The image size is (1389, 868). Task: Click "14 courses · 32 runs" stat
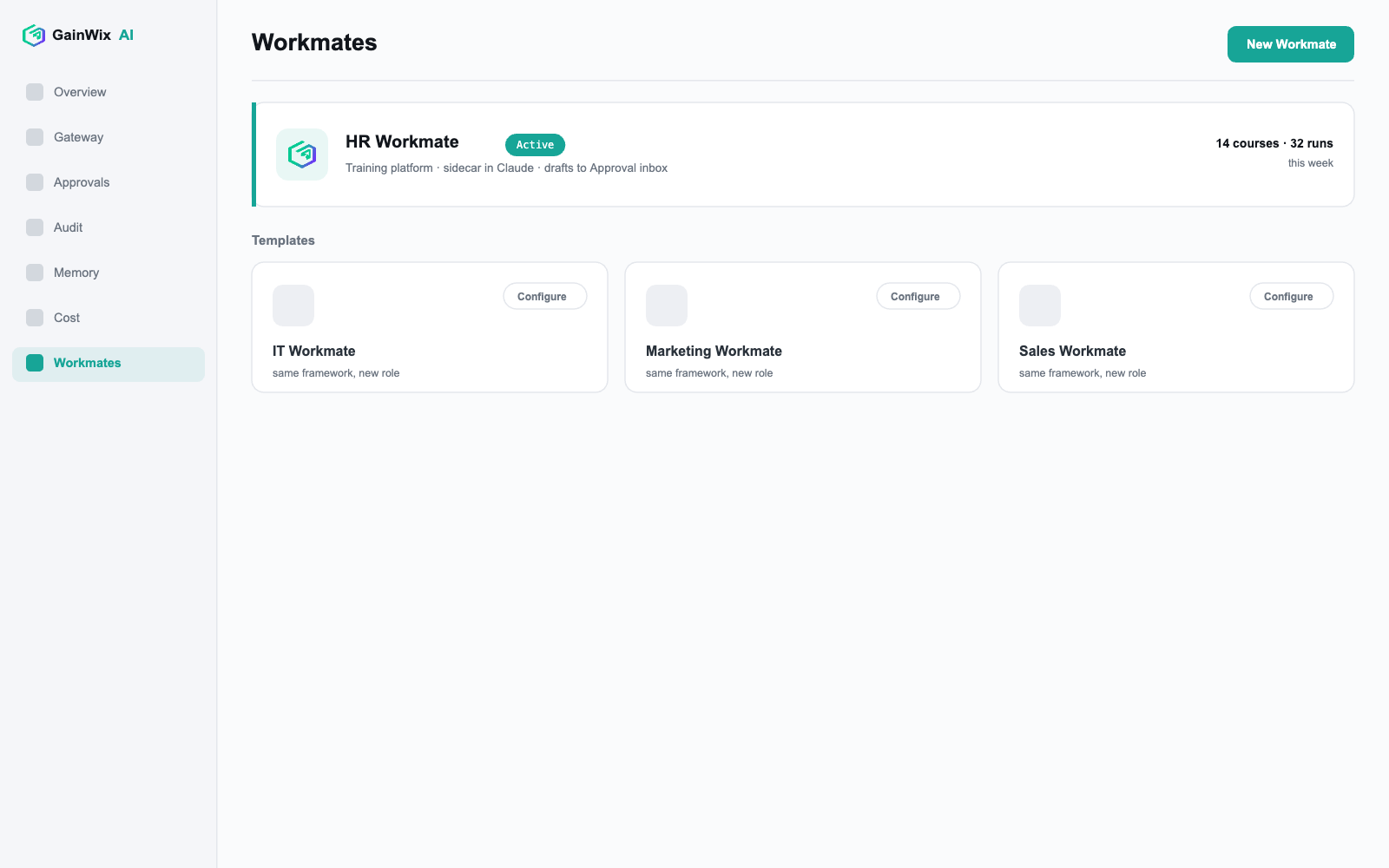1274,143
